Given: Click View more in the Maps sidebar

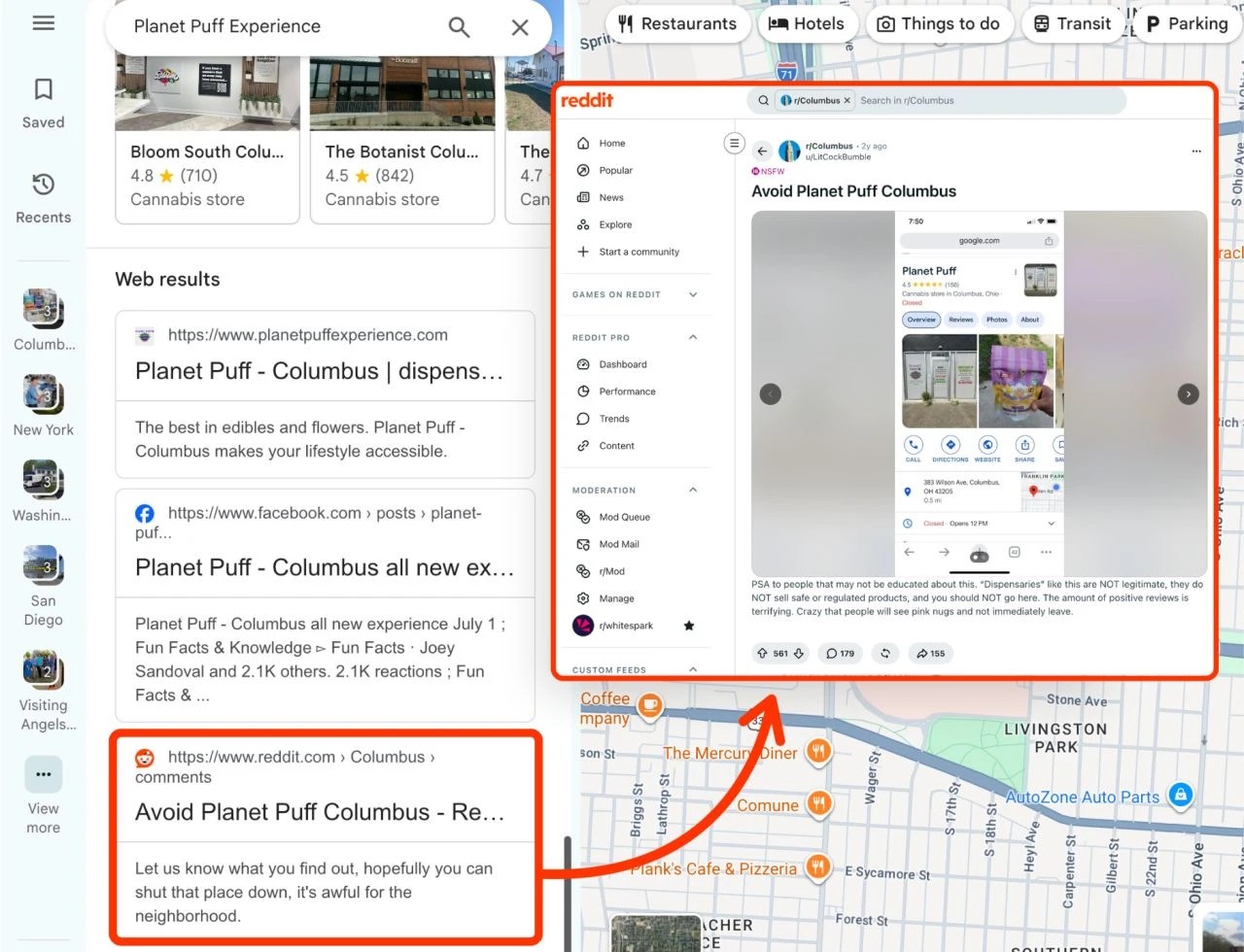Looking at the screenshot, I should tap(44, 797).
